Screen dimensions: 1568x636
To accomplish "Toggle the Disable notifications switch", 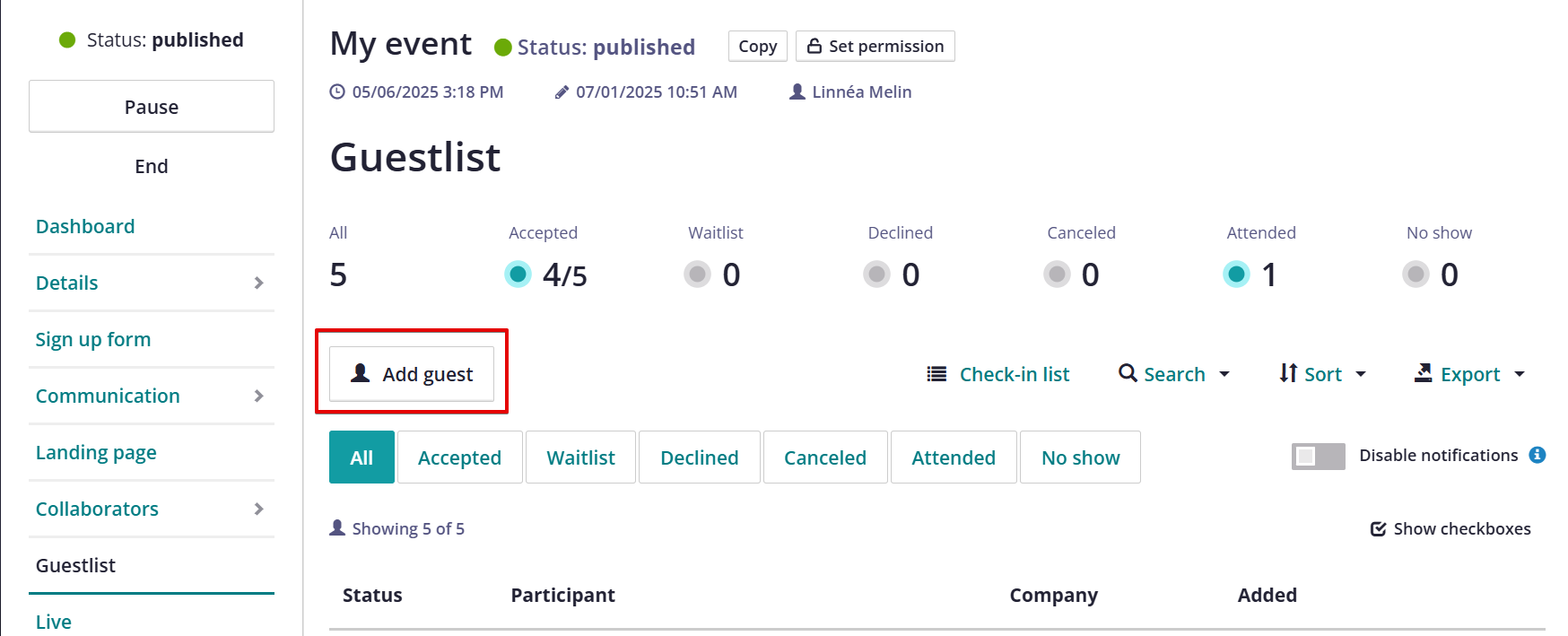I will [1318, 457].
